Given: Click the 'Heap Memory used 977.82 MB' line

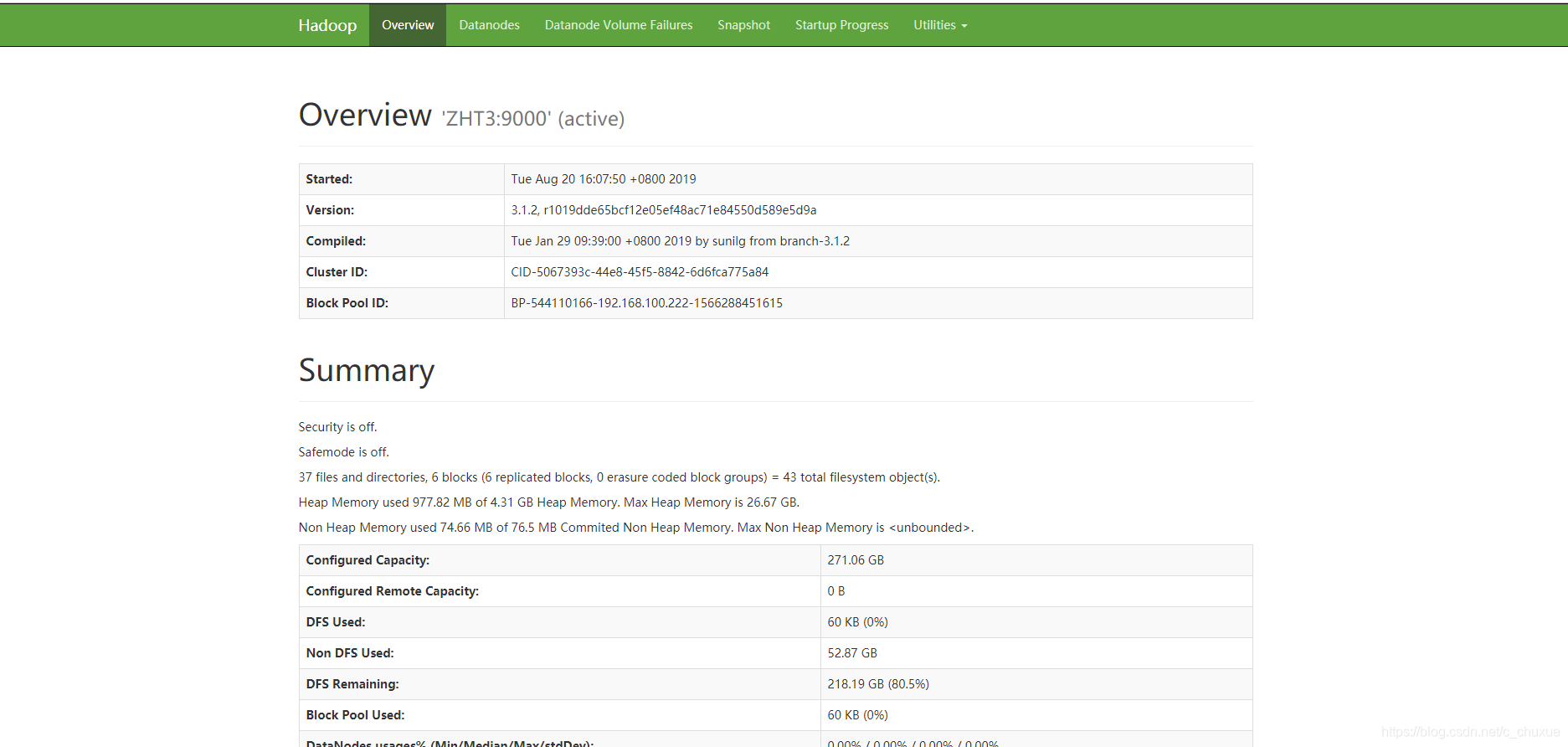Looking at the screenshot, I should coord(549,502).
